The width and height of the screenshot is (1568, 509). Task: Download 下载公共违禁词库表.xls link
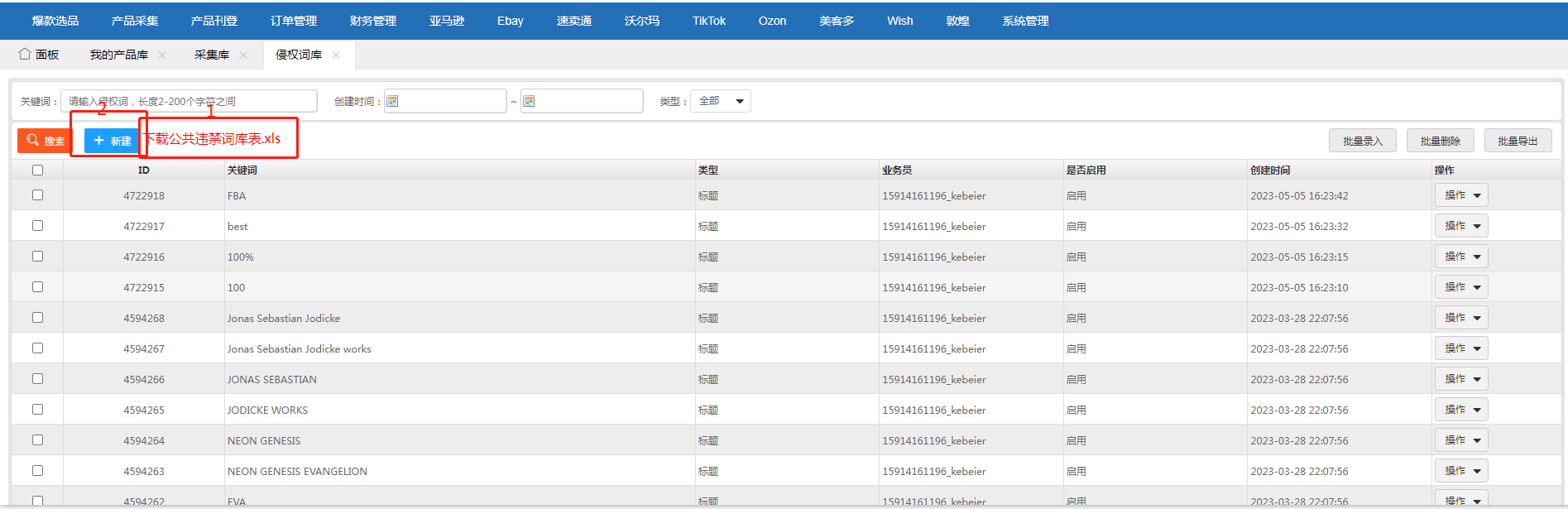[213, 139]
